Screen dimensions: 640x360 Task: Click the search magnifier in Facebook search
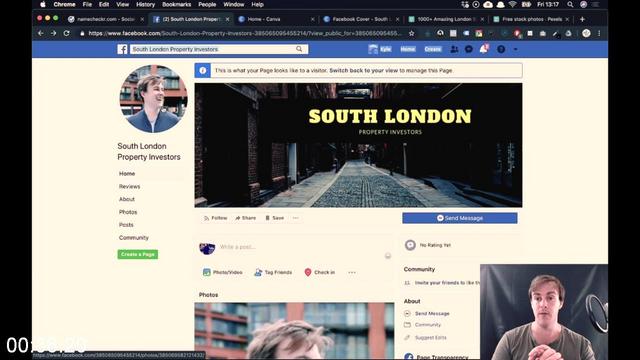point(299,49)
